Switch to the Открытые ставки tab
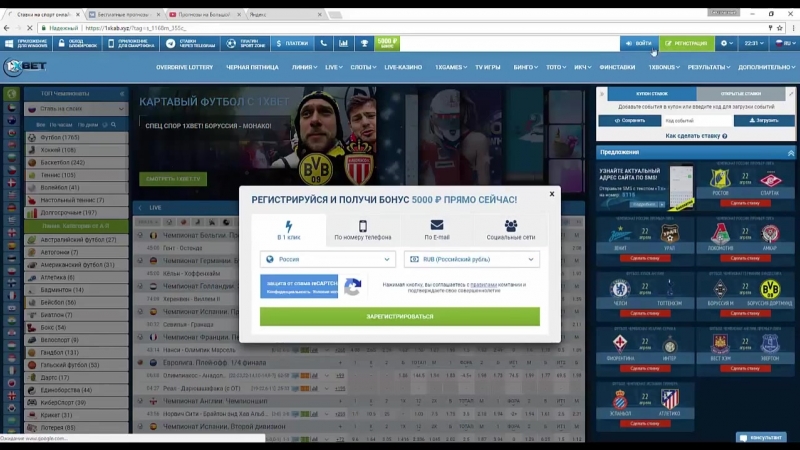 click(x=741, y=94)
